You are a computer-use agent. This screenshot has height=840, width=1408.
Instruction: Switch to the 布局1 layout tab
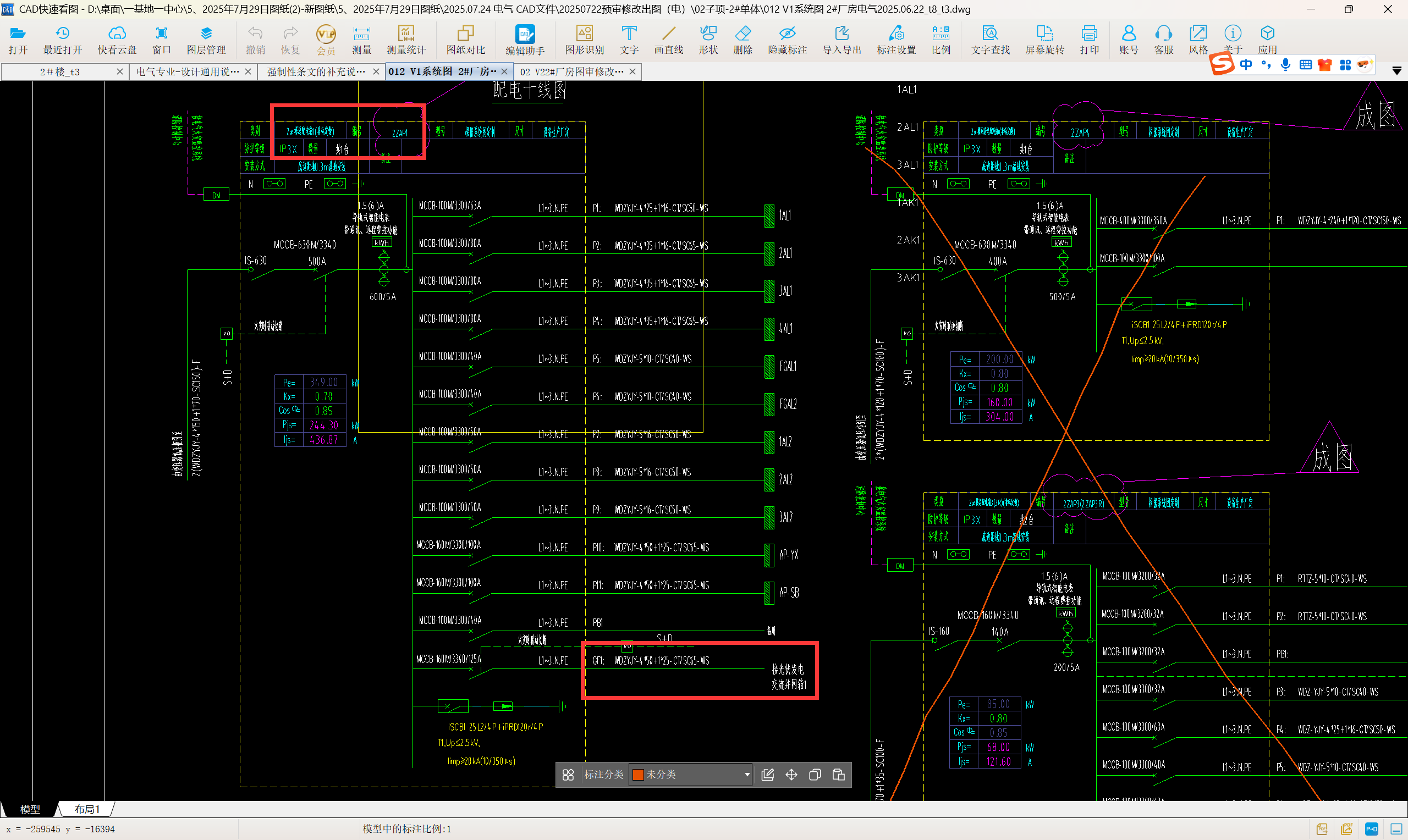[x=87, y=809]
